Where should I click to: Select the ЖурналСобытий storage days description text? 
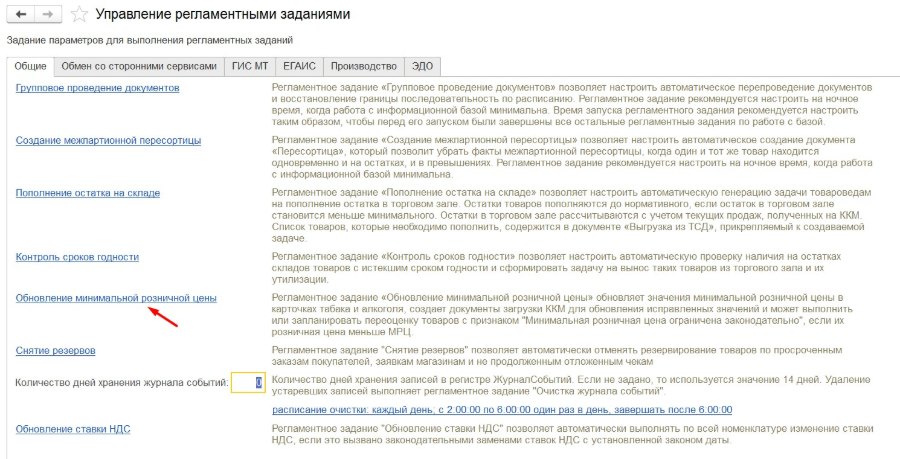pyautogui.click(x=571, y=386)
